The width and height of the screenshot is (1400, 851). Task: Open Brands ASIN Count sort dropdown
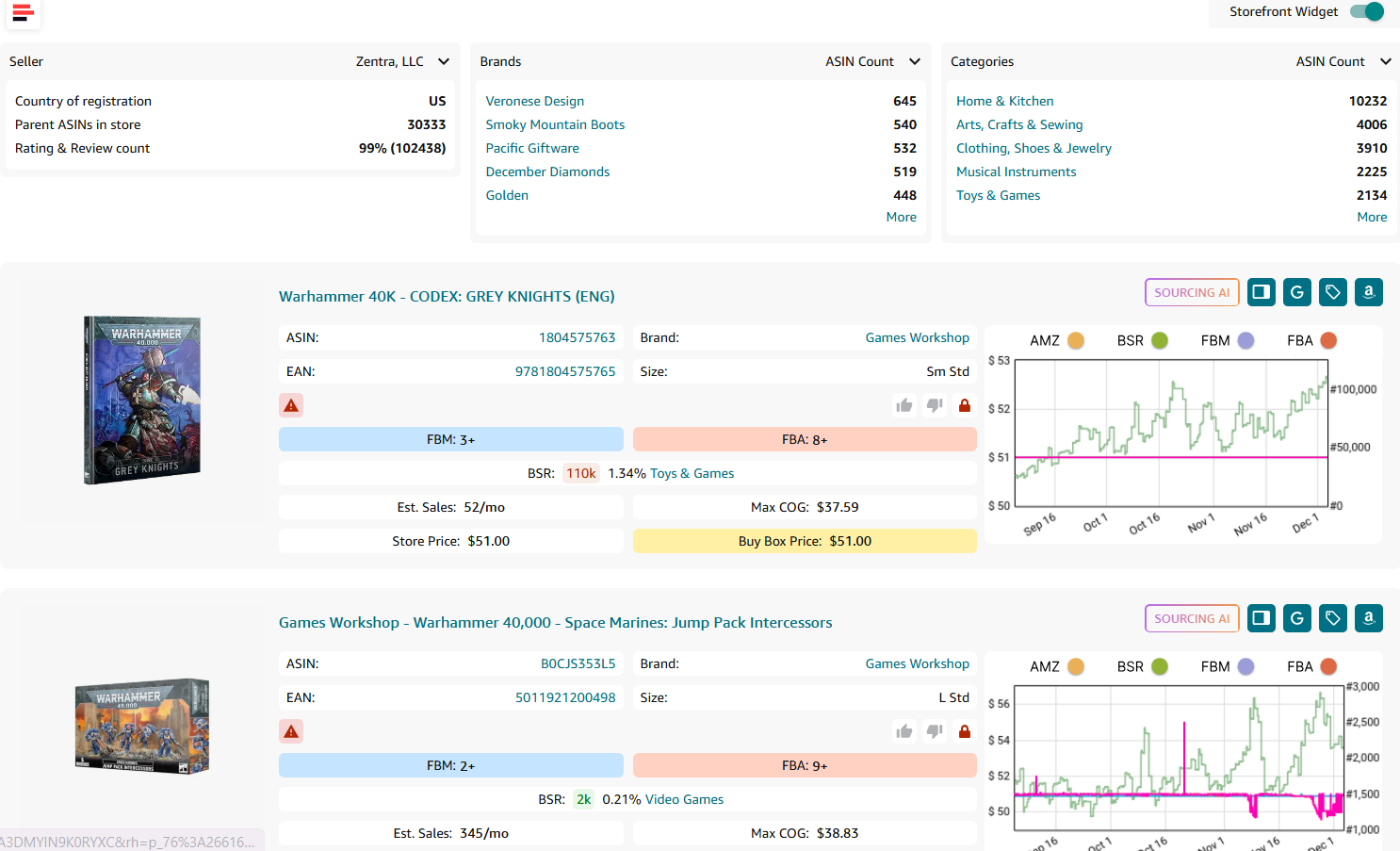click(914, 61)
